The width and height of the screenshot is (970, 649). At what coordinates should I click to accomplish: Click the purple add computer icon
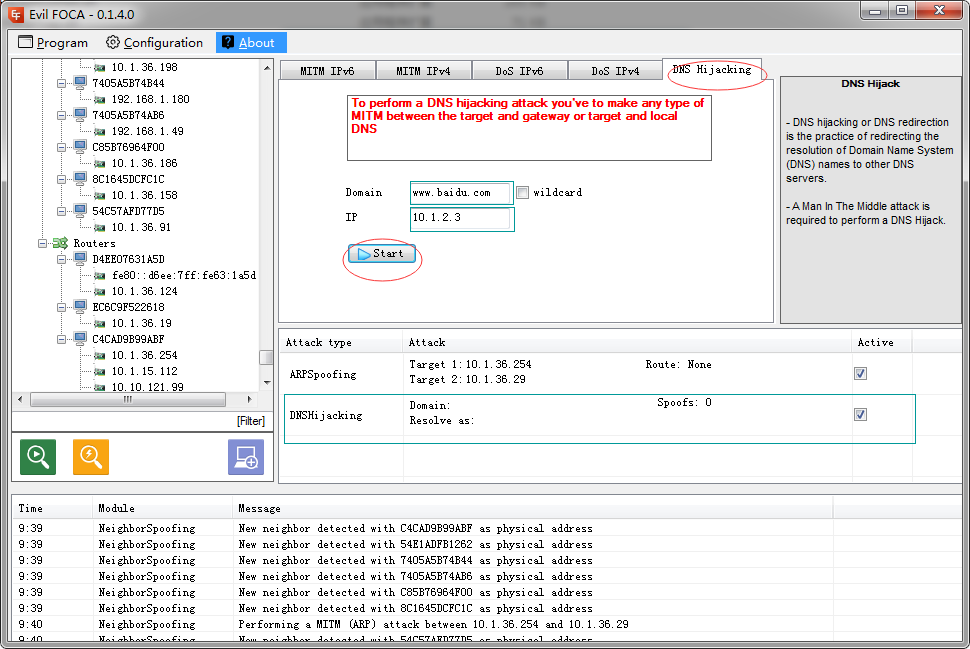tap(246, 457)
